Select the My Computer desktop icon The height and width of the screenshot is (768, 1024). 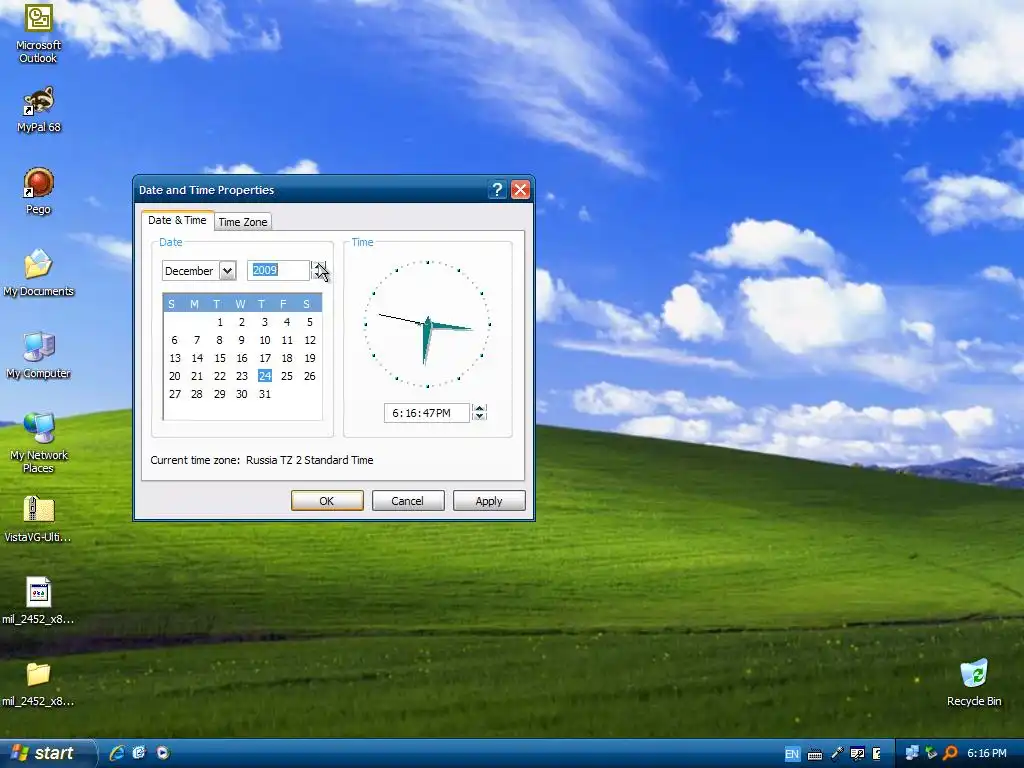pyautogui.click(x=39, y=355)
